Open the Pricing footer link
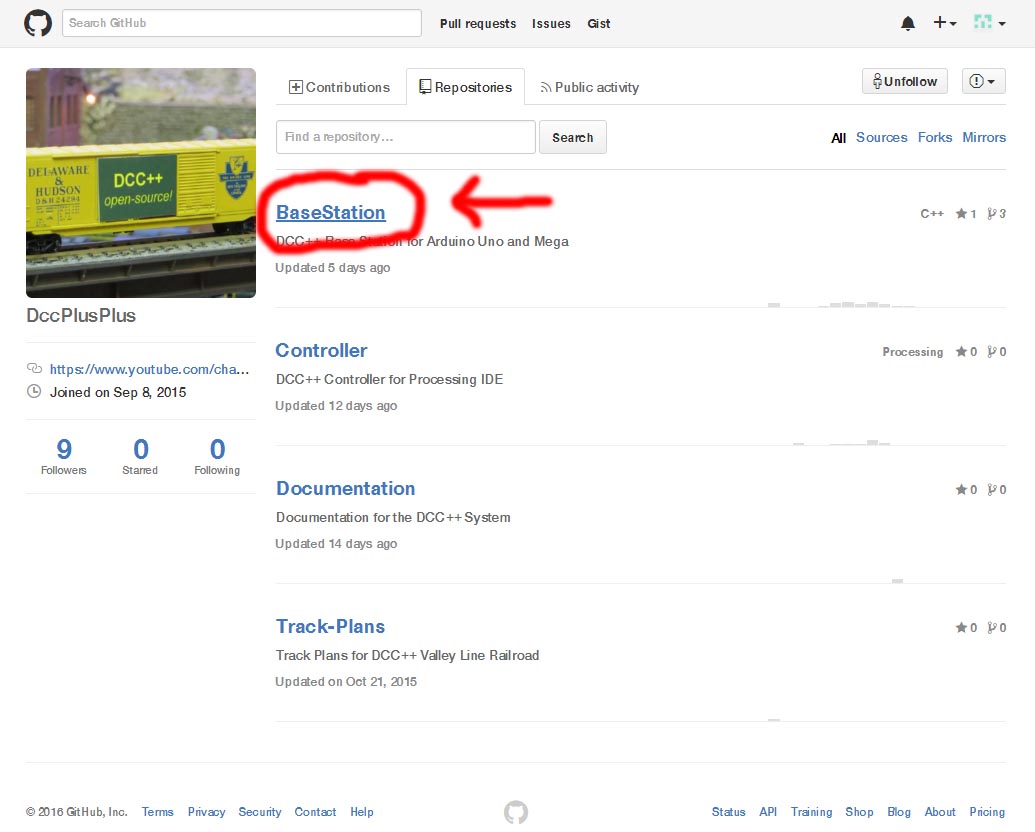 (x=987, y=812)
